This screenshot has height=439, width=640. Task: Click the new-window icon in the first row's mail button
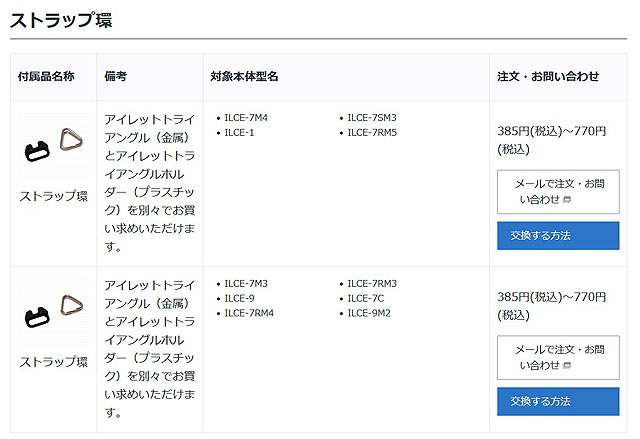(567, 200)
